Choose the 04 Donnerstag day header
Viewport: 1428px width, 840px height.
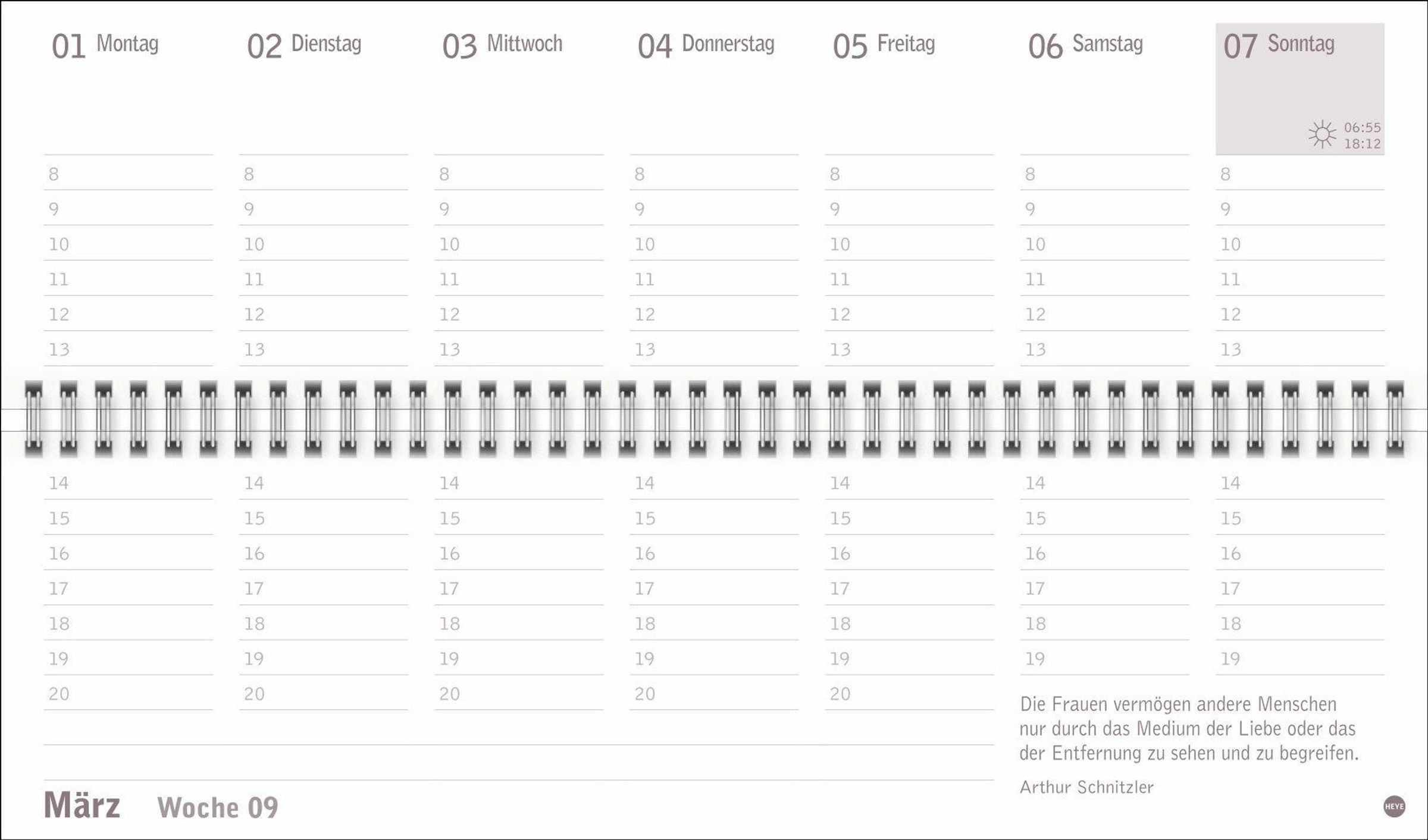pos(706,45)
